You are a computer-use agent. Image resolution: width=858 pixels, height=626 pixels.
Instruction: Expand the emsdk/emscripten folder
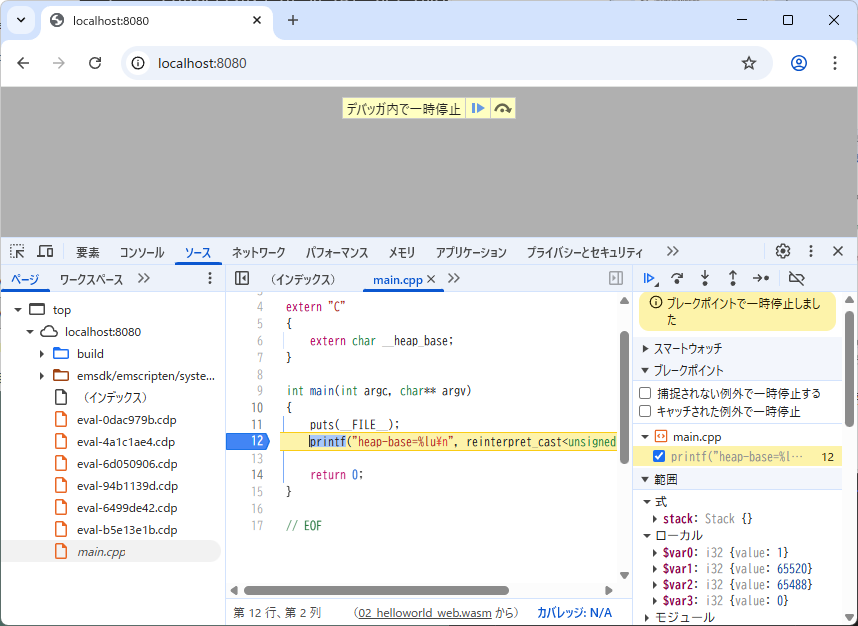tap(42, 376)
